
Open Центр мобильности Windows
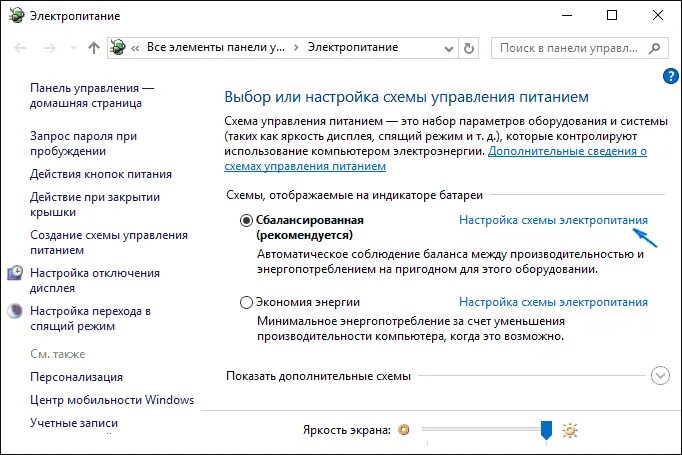[x=112, y=400]
